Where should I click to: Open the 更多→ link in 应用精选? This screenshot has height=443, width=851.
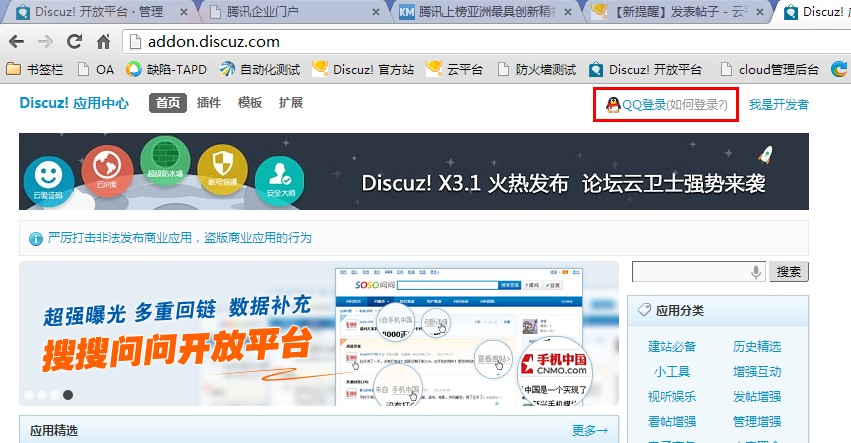pos(590,431)
